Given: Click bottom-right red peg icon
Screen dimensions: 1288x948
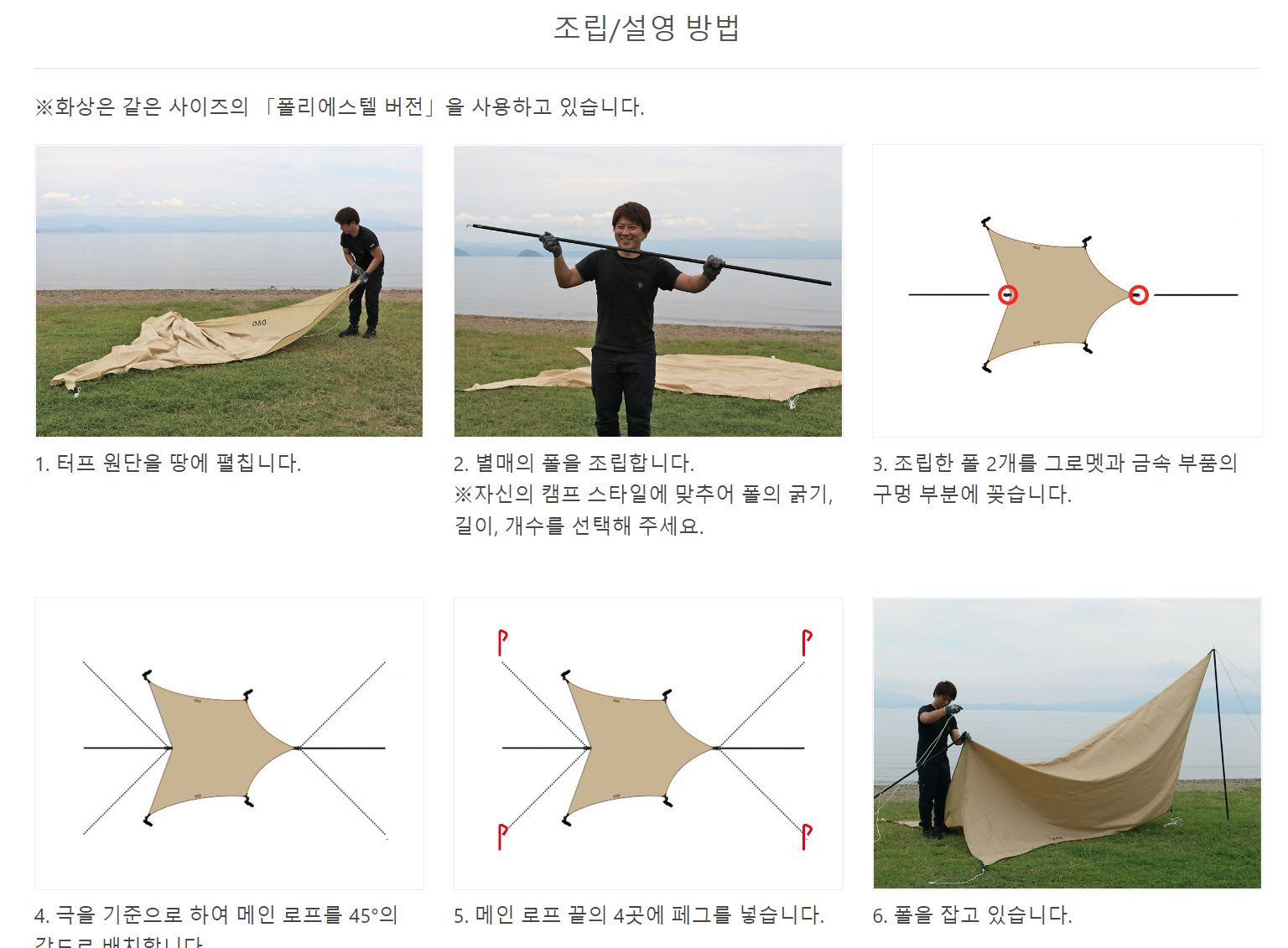Looking at the screenshot, I should tap(807, 837).
